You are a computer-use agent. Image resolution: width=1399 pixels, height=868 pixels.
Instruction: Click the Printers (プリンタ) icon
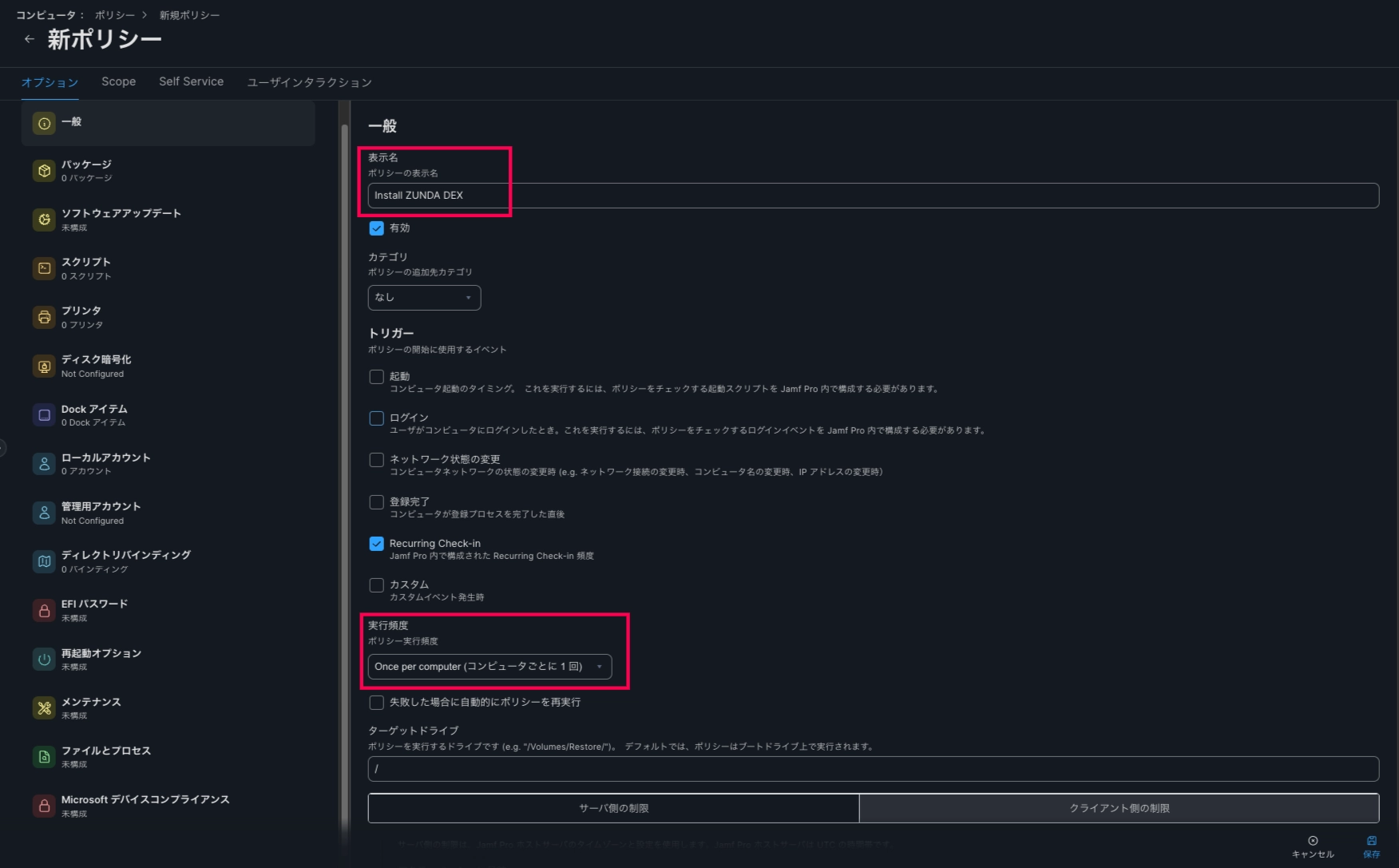point(44,317)
